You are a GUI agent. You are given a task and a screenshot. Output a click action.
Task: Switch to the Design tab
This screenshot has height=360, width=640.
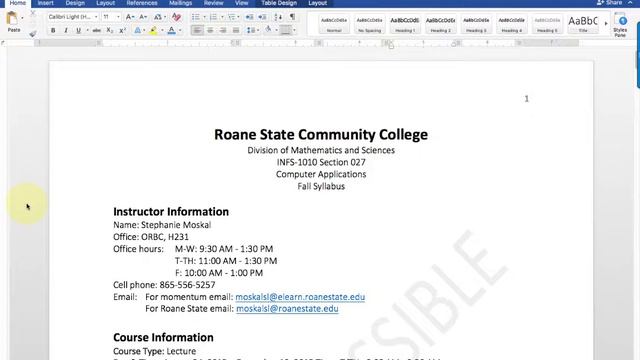(x=75, y=3)
